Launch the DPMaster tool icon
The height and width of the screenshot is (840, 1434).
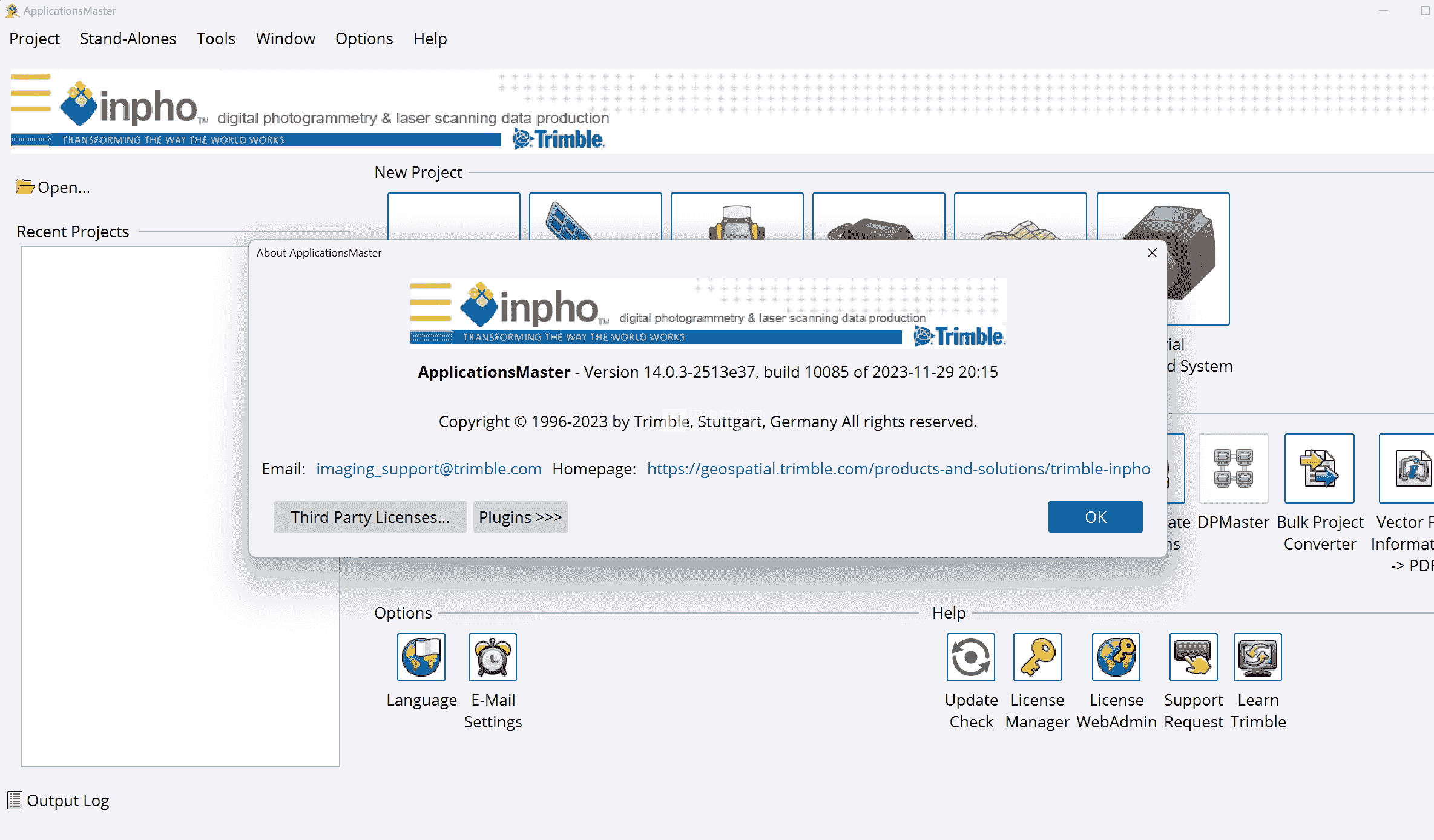[1233, 468]
